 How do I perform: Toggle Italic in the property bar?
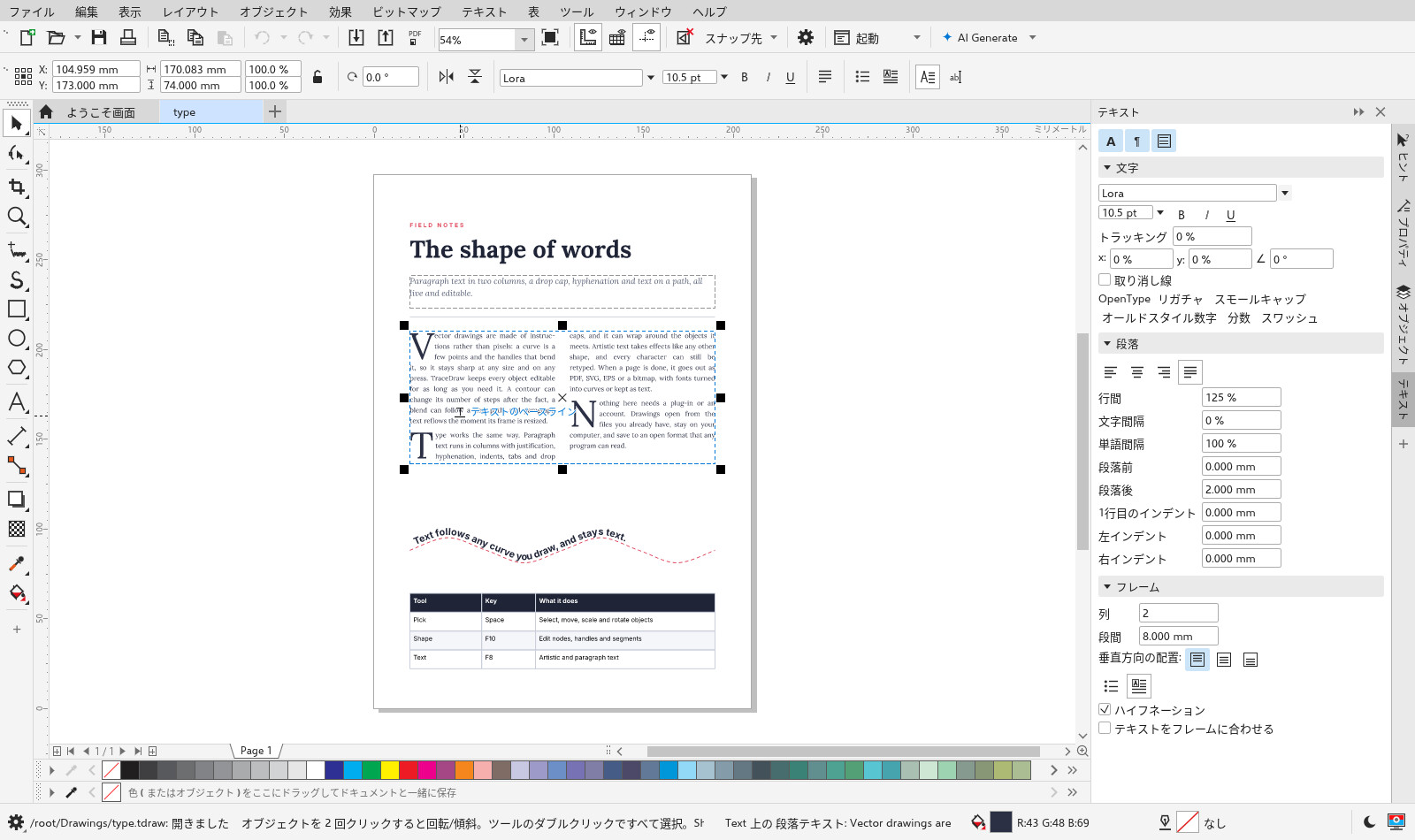[768, 77]
